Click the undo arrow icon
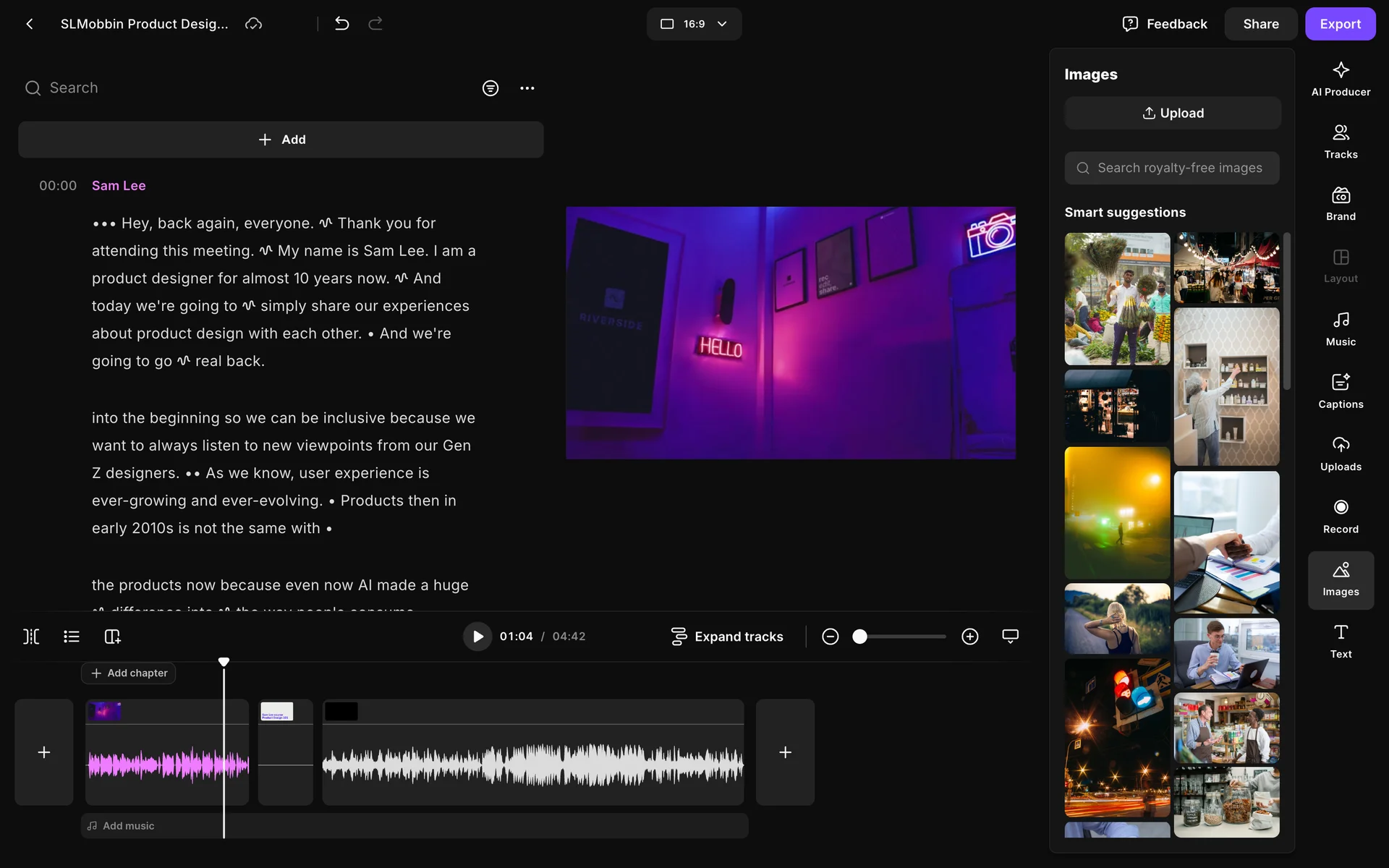The image size is (1389, 868). pos(342,24)
